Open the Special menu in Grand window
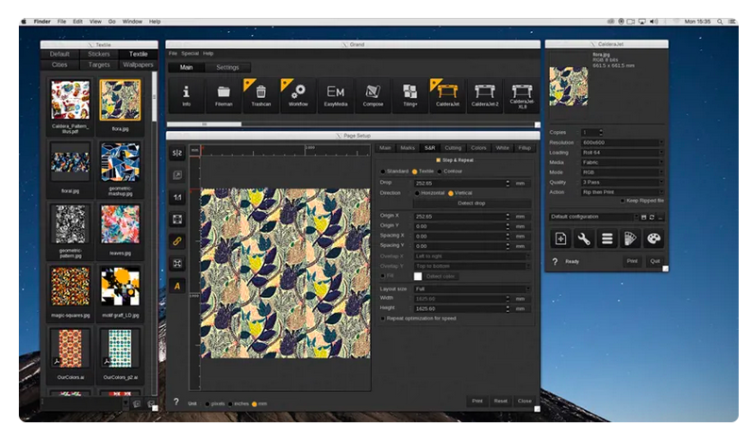The height and width of the screenshot is (427, 750). pos(190,54)
